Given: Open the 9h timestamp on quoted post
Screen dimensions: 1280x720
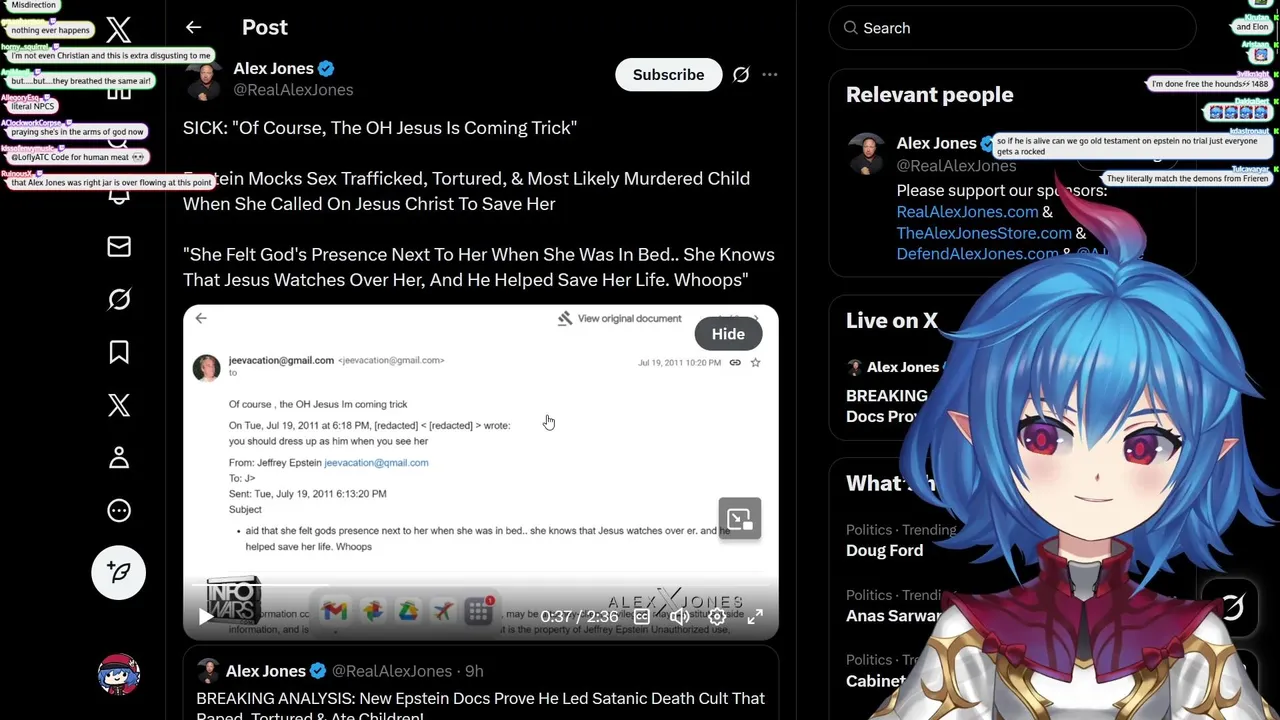Looking at the screenshot, I should tap(474, 671).
